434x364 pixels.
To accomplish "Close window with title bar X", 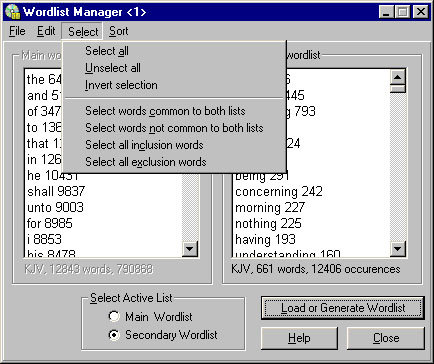I will point(421,12).
